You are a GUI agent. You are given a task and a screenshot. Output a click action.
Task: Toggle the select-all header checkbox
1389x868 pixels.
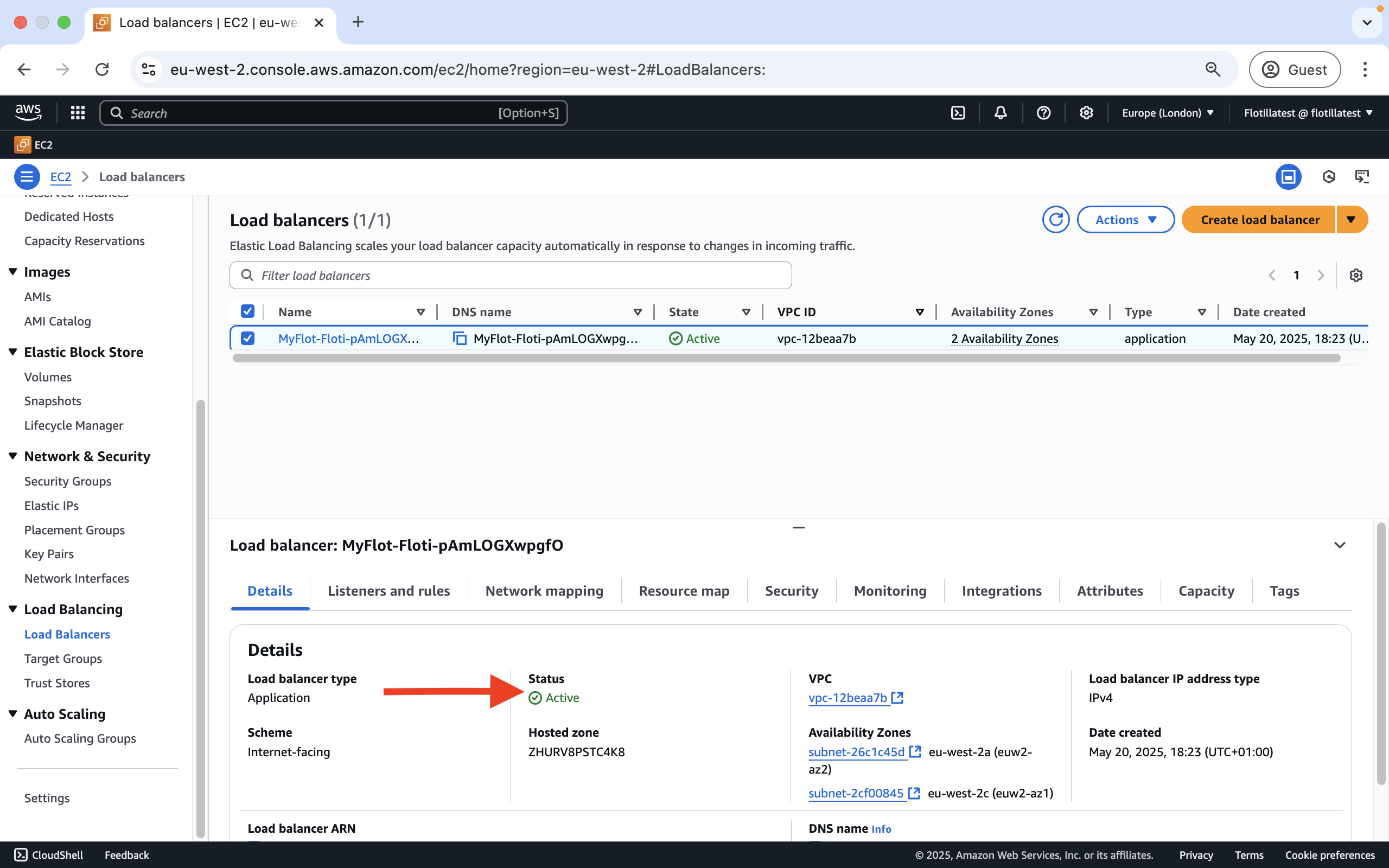247,312
